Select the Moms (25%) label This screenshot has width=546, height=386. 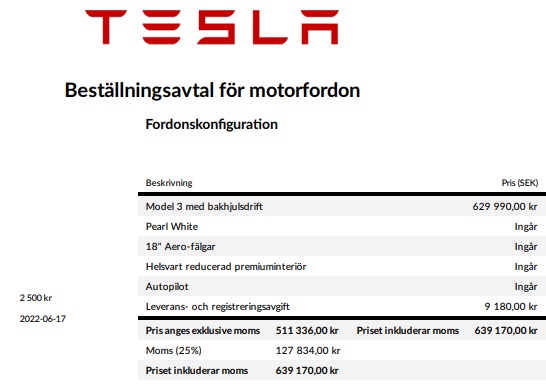[x=173, y=350]
